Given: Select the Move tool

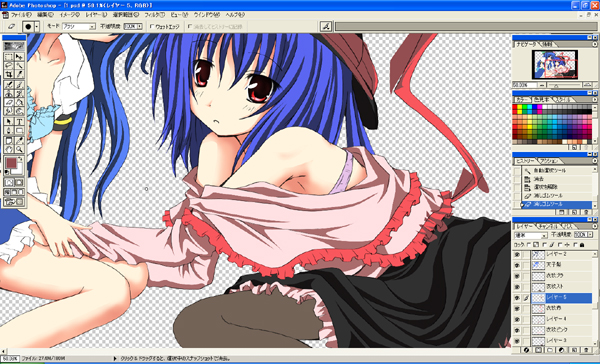Looking at the screenshot, I should [19, 57].
